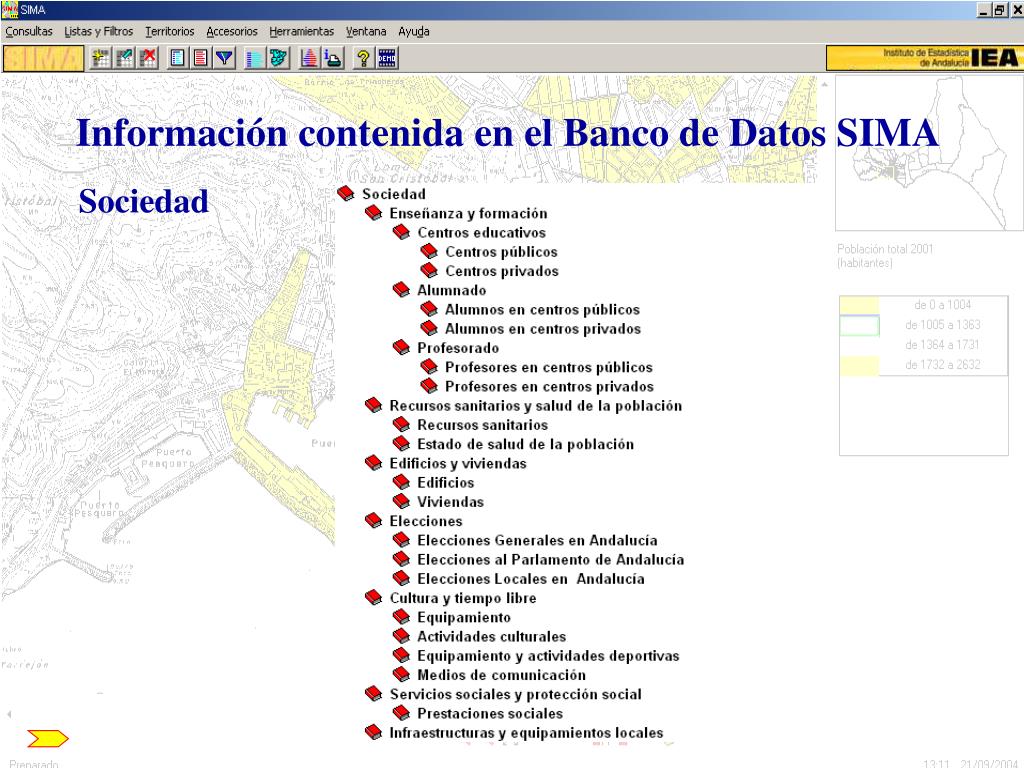Click the DEMO film icon
This screenshot has height=768, width=1024.
(387, 58)
